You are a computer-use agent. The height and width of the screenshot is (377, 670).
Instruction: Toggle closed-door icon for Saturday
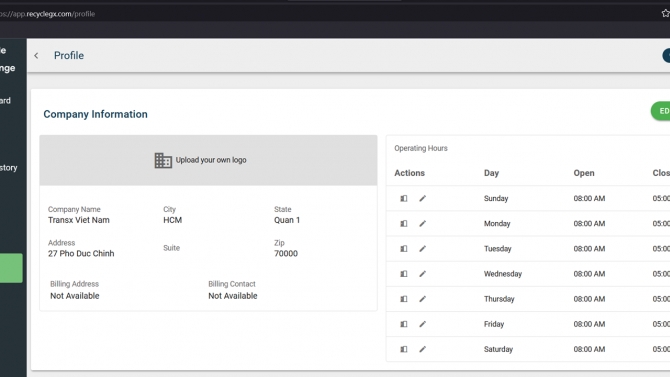(403, 349)
